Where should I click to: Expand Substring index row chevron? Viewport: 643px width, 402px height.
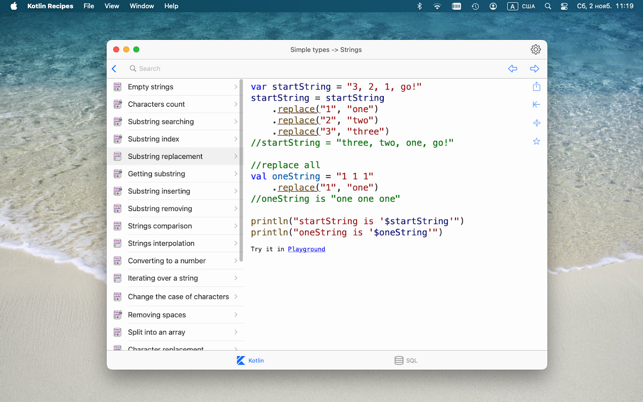point(236,139)
